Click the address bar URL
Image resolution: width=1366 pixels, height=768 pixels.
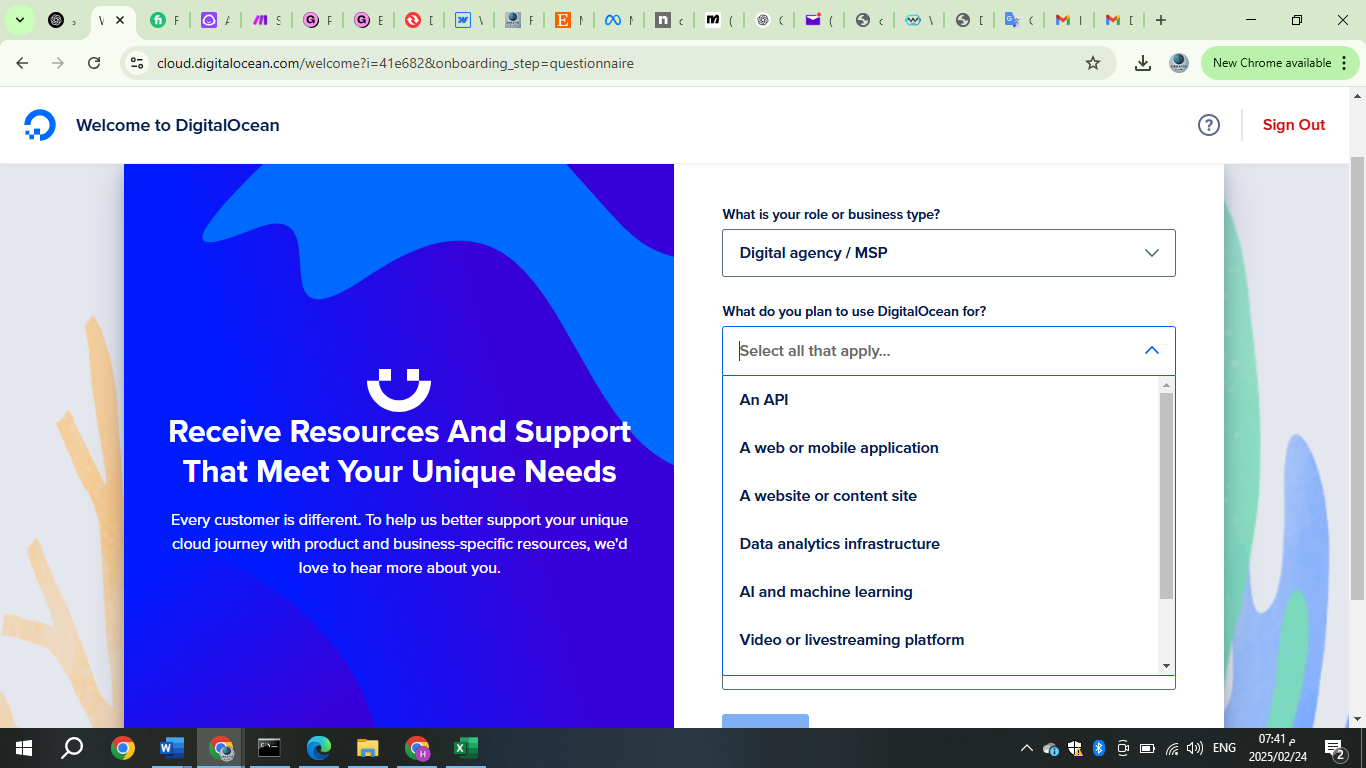pyautogui.click(x=395, y=63)
